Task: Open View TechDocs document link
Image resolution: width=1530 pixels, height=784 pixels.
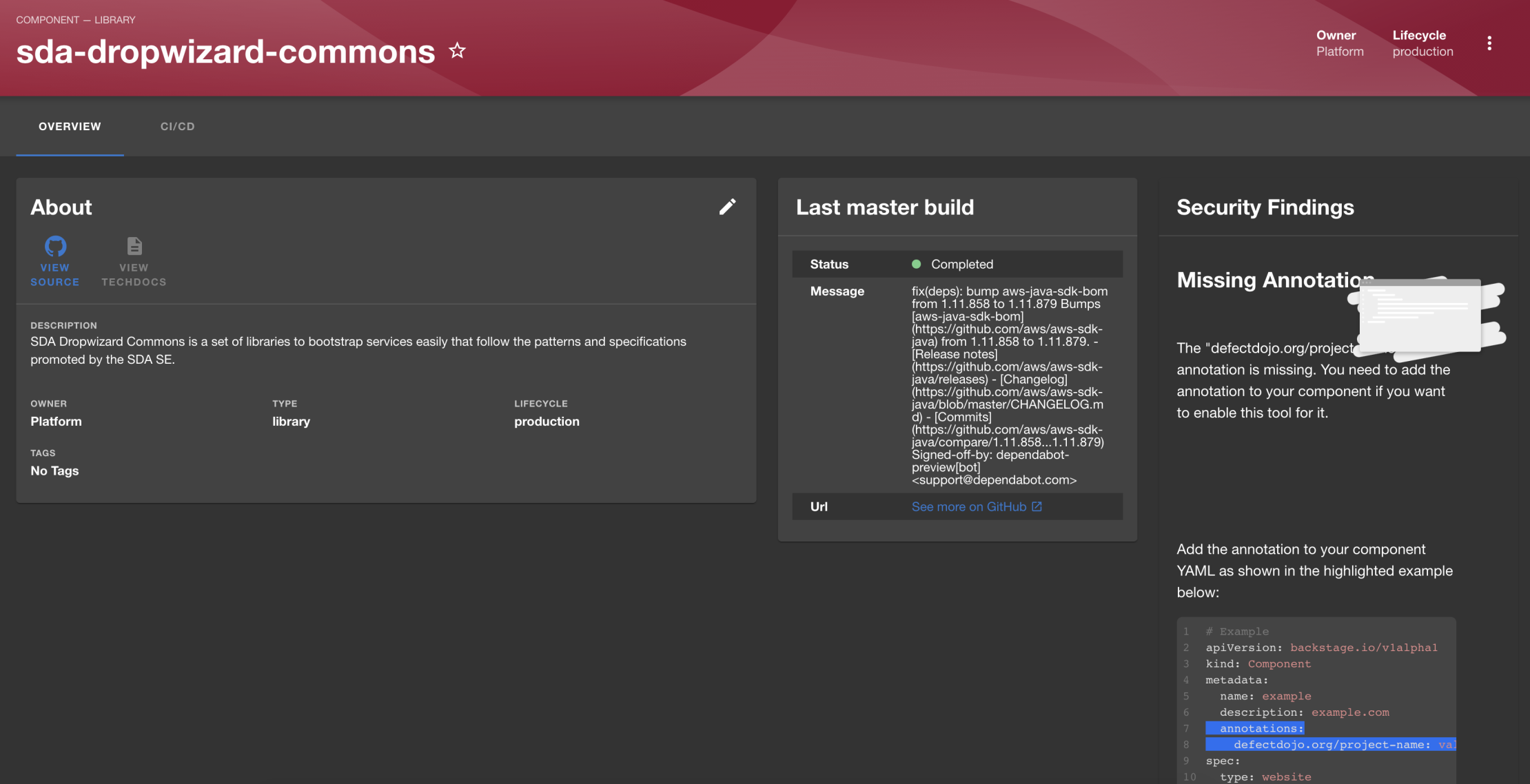Action: click(134, 261)
